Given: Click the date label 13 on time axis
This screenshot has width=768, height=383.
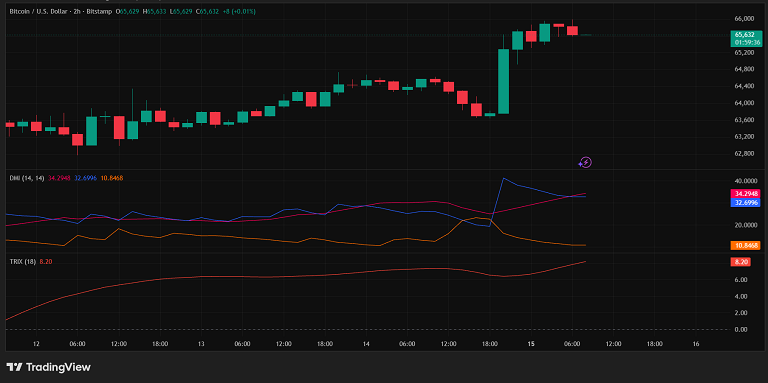Looking at the screenshot, I should 201,344.
